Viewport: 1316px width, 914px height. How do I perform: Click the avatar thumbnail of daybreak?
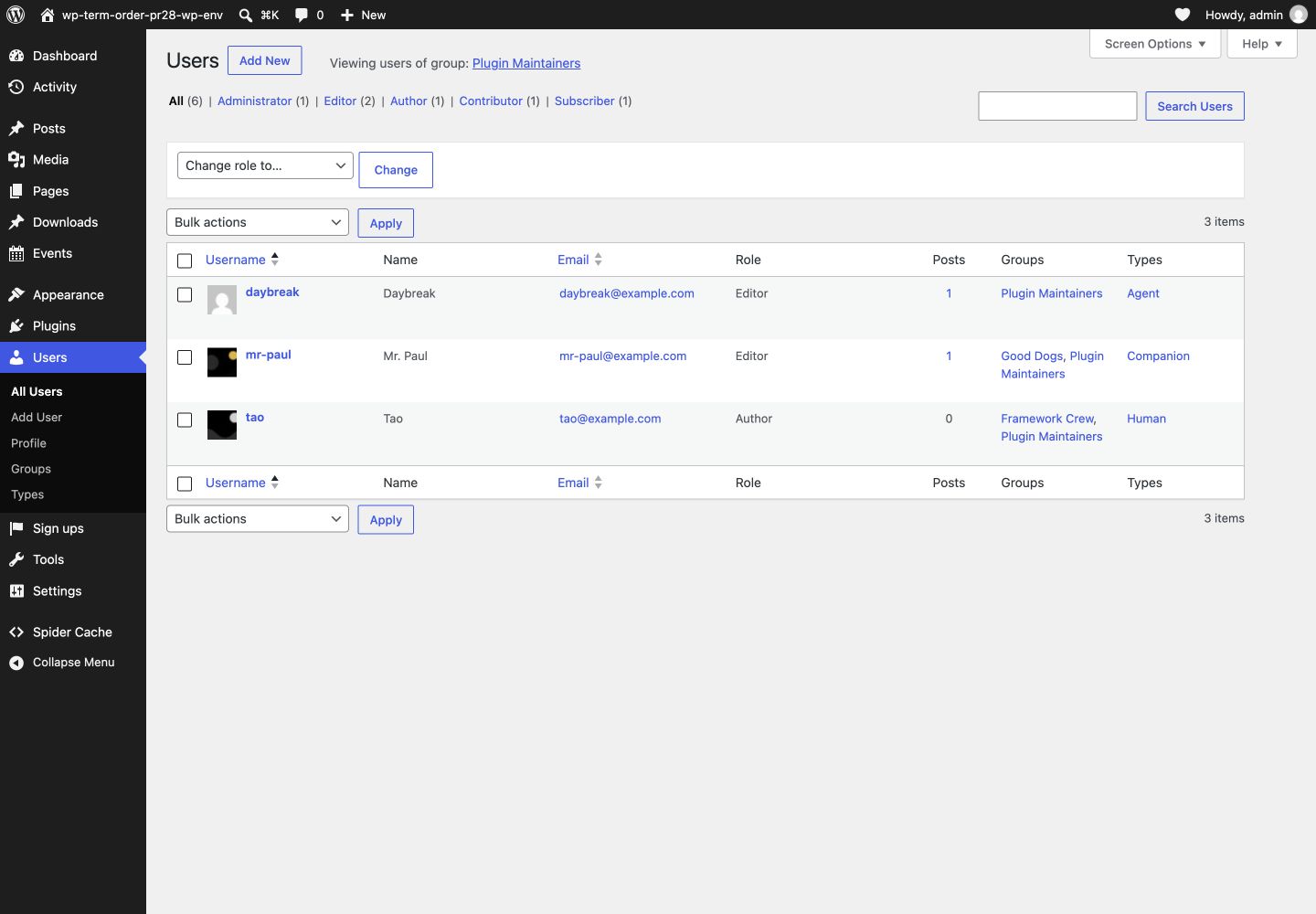(x=222, y=300)
